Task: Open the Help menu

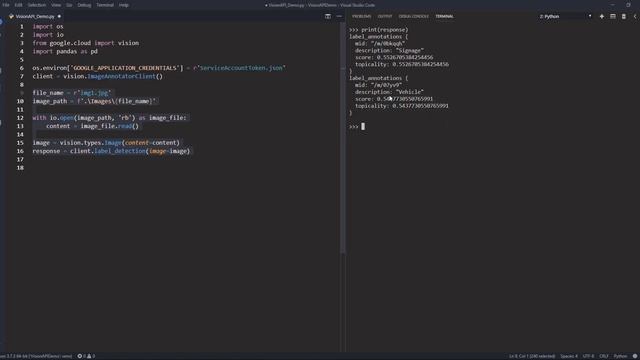Action: (124, 5)
